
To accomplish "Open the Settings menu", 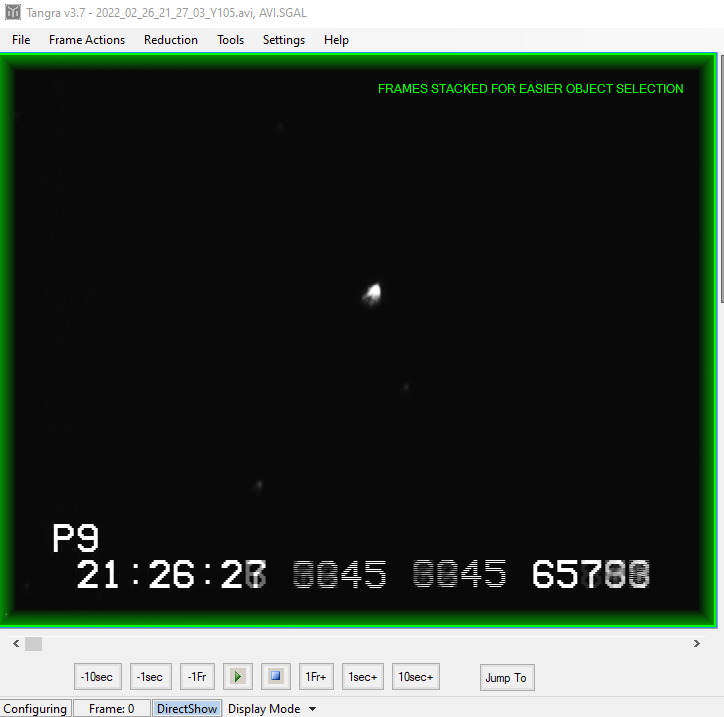I will (284, 40).
